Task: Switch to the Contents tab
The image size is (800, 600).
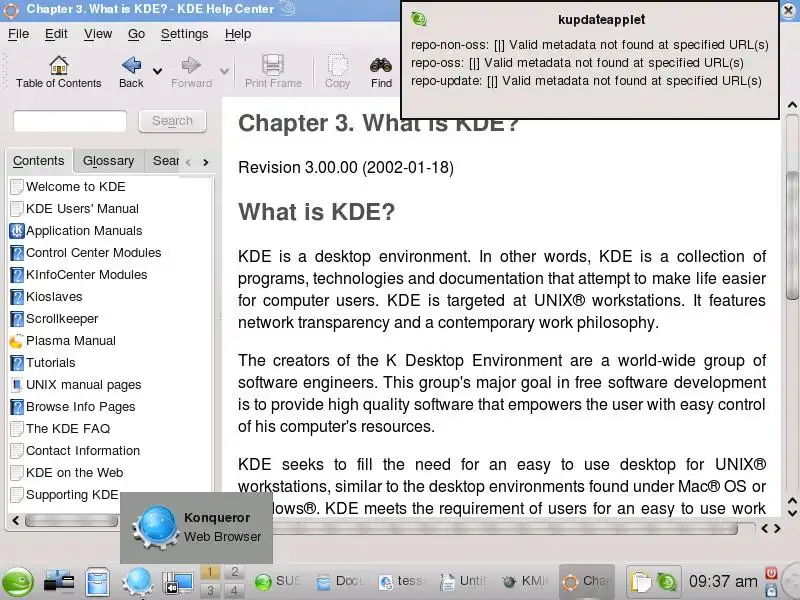Action: 39,161
